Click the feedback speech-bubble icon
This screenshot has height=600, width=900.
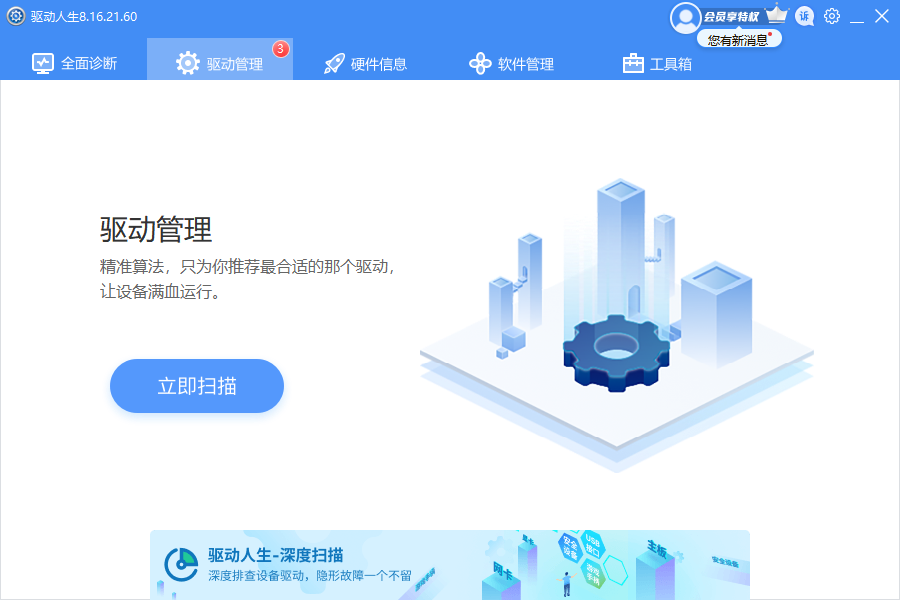click(x=804, y=16)
